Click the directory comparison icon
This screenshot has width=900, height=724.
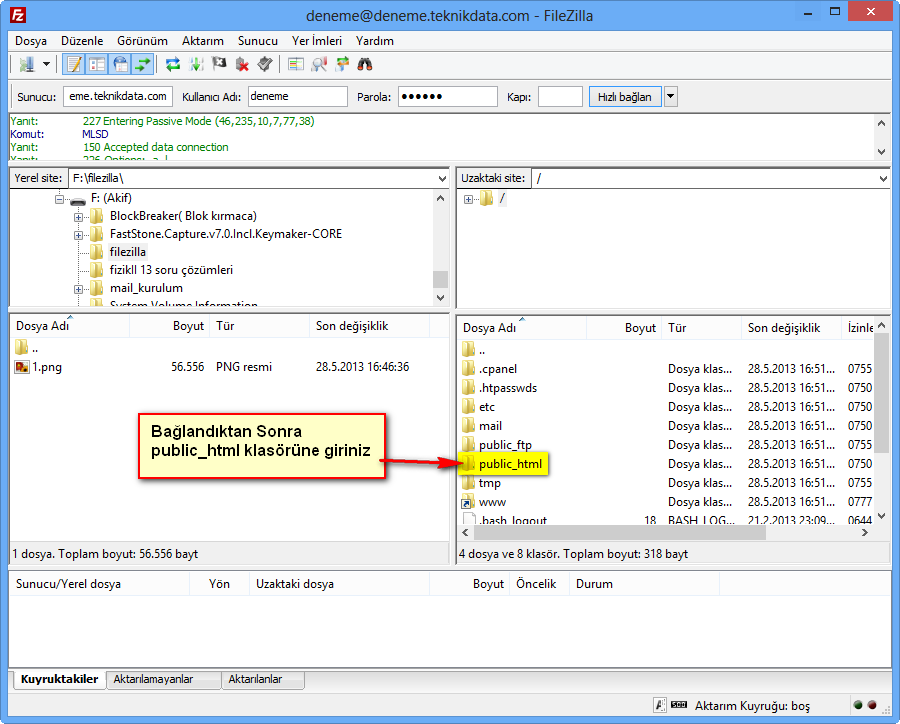pos(319,65)
